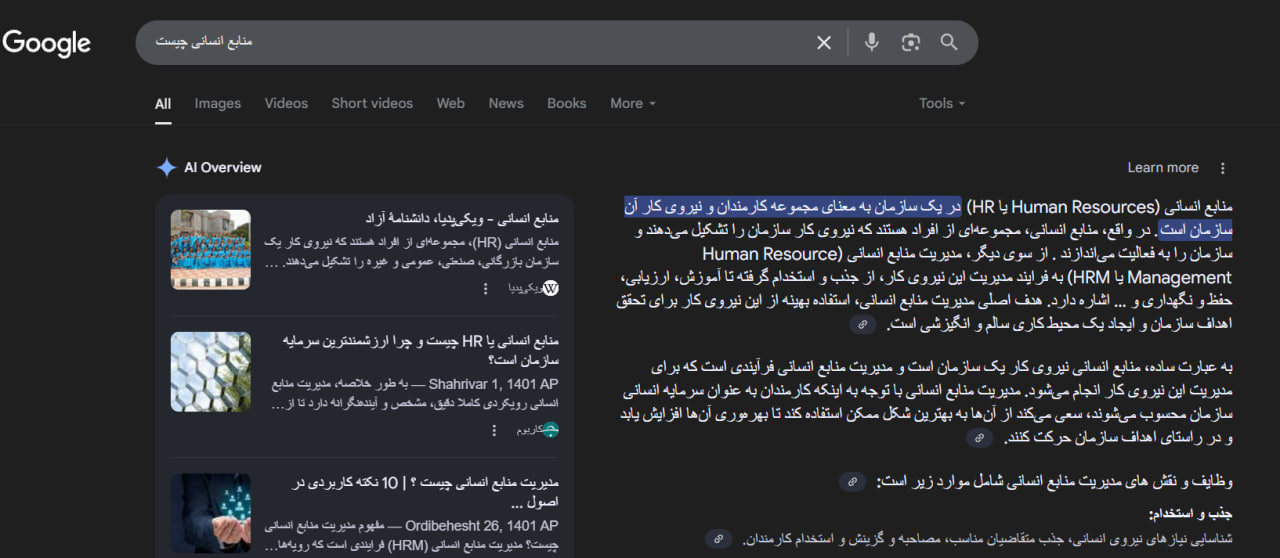1280x558 pixels.
Task: Switch to the Videos tab
Action: [286, 103]
